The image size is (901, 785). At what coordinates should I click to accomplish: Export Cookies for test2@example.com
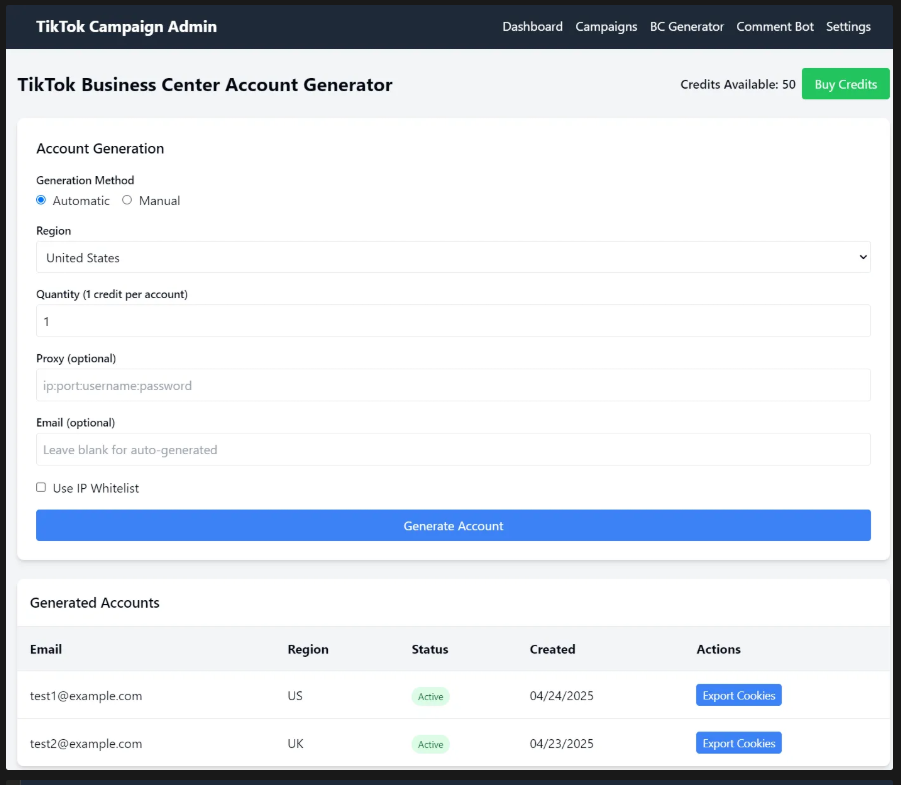coord(738,743)
